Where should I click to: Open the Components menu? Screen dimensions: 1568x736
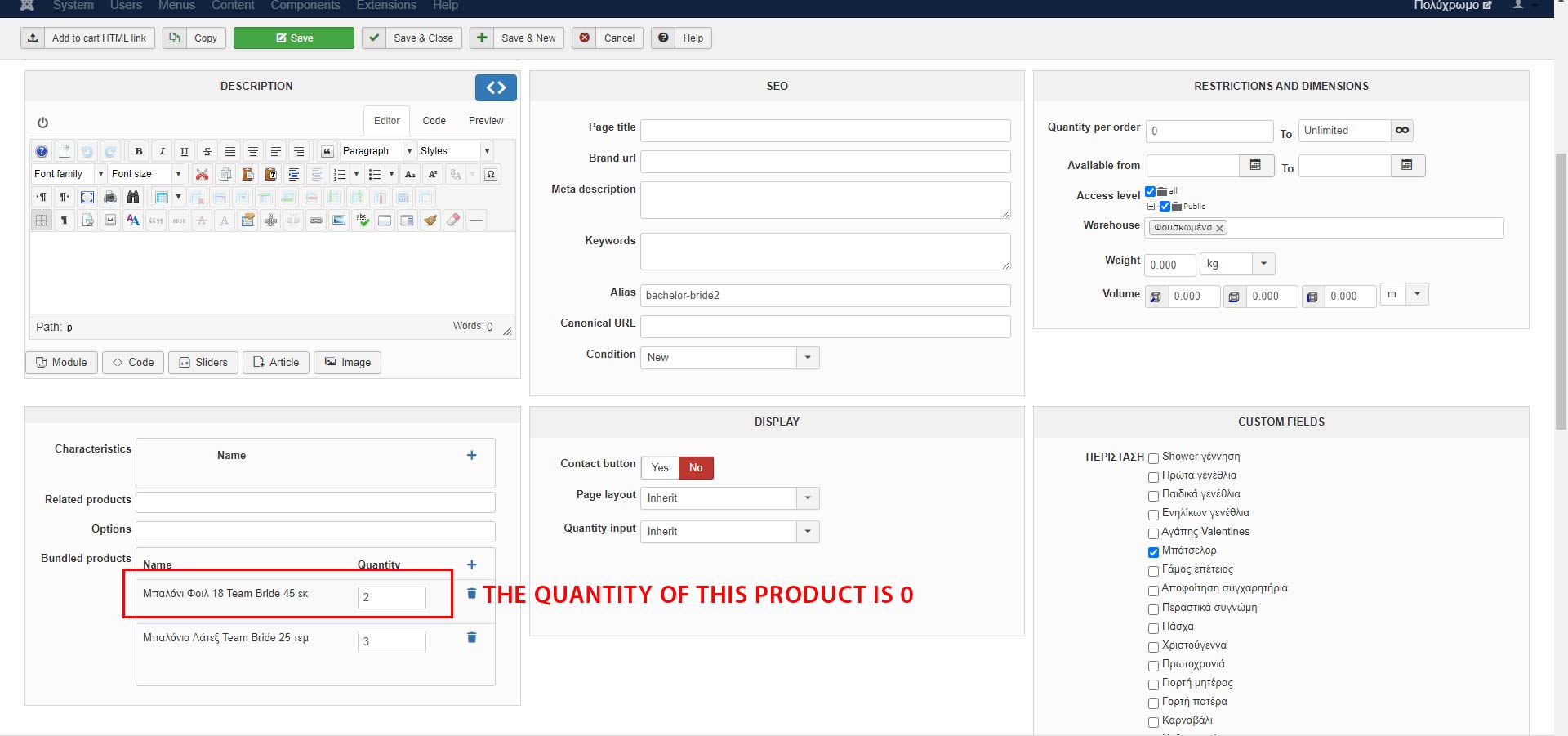pos(305,6)
